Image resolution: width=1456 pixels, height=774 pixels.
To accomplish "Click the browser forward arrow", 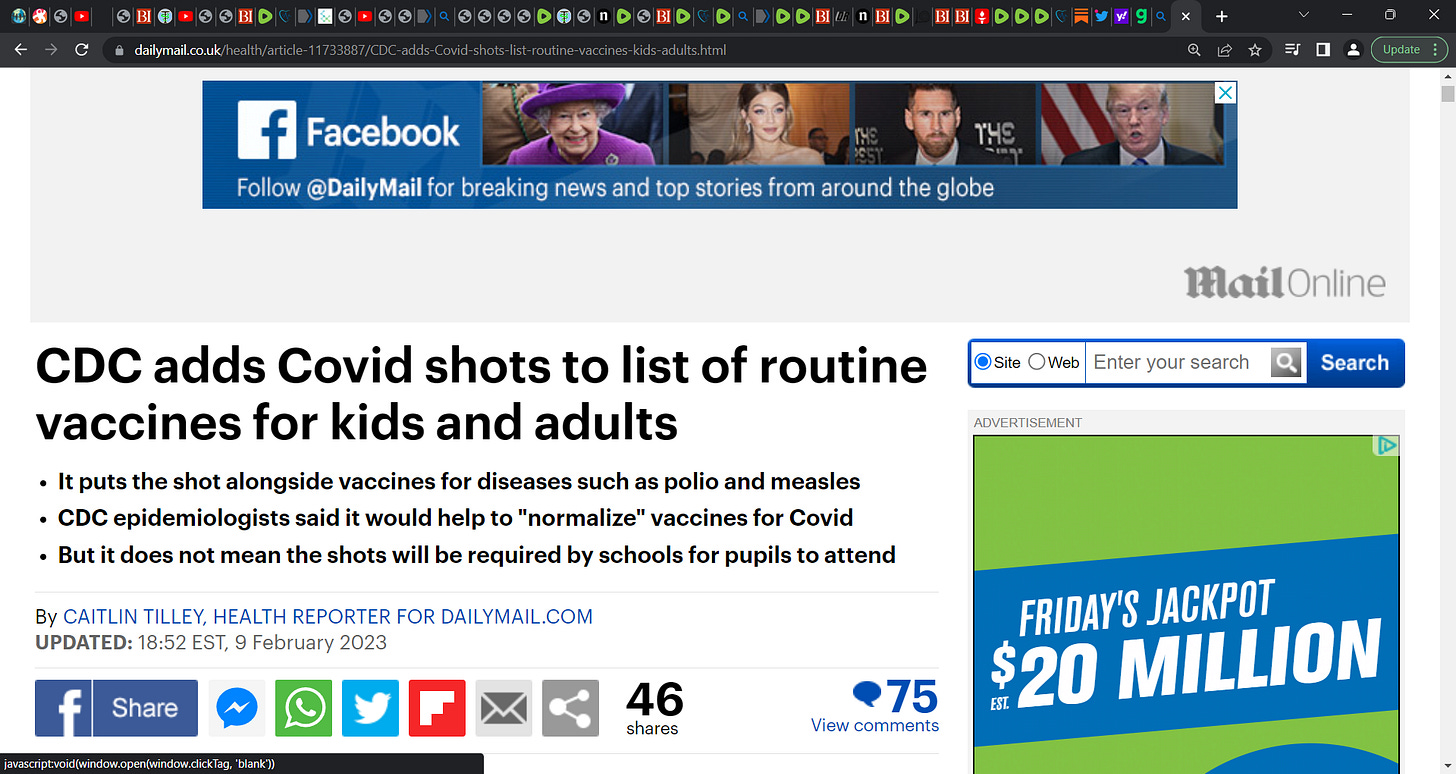I will coord(50,50).
